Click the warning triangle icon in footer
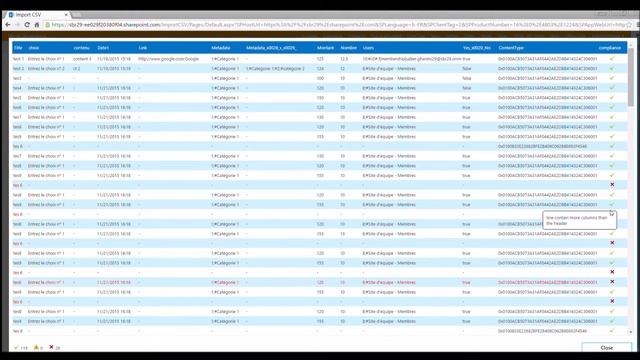640x360 pixels. point(36,347)
